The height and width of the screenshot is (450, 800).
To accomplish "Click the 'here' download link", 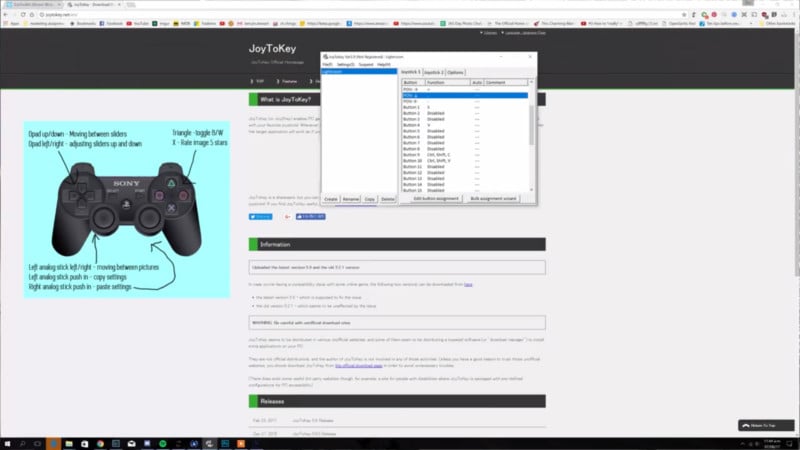I will [468, 284].
